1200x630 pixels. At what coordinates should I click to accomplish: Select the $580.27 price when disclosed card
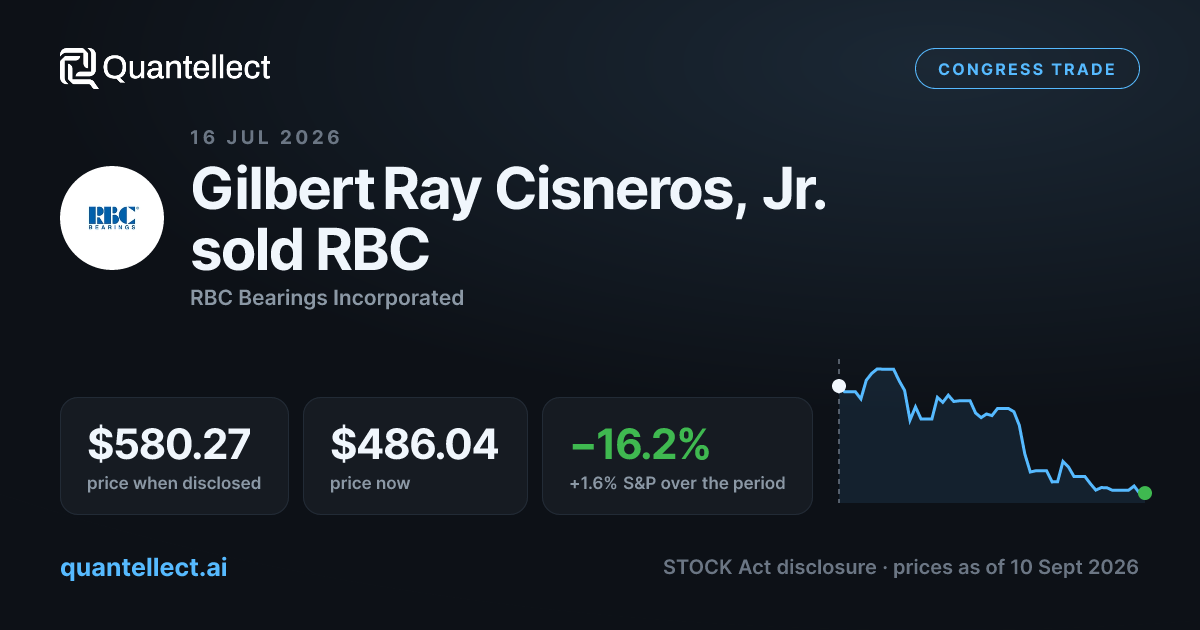pos(174,456)
